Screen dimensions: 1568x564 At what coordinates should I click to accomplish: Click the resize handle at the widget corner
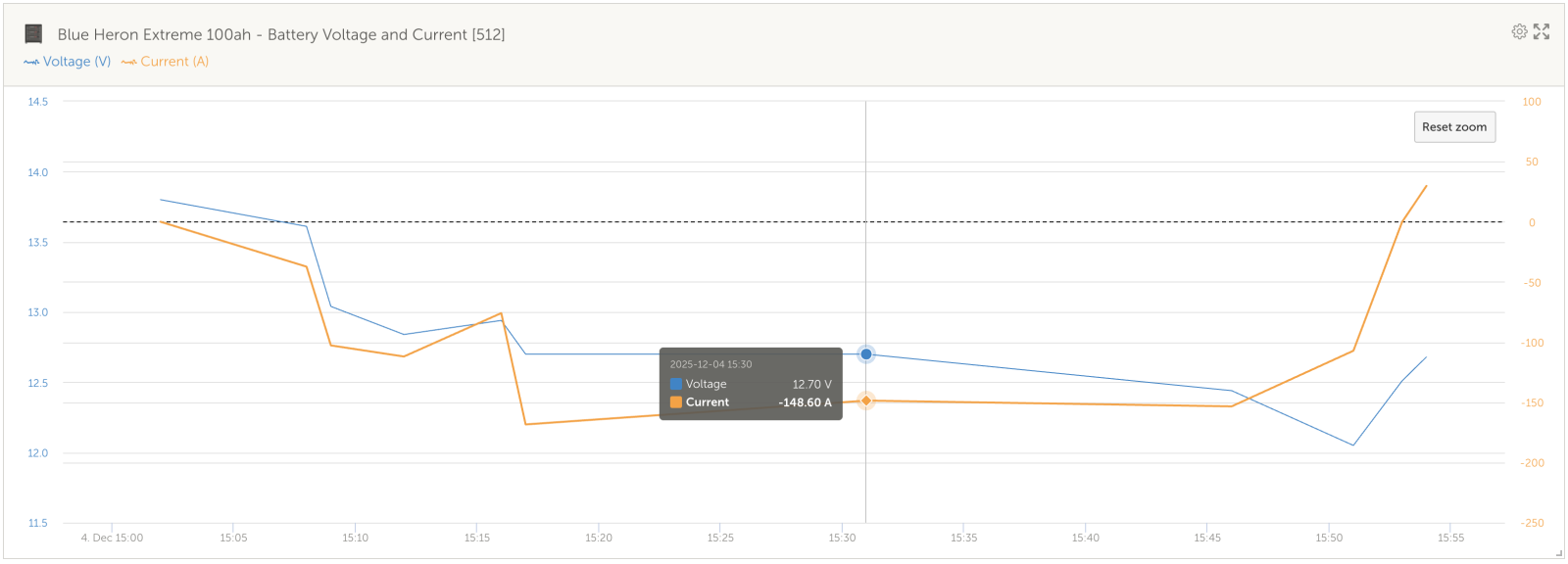[x=1558, y=554]
